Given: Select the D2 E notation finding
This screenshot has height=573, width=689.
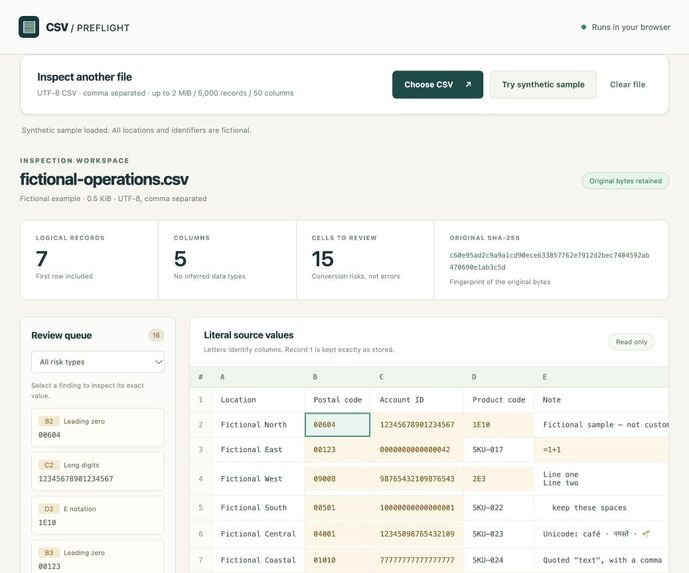Looking at the screenshot, I should [x=98, y=515].
